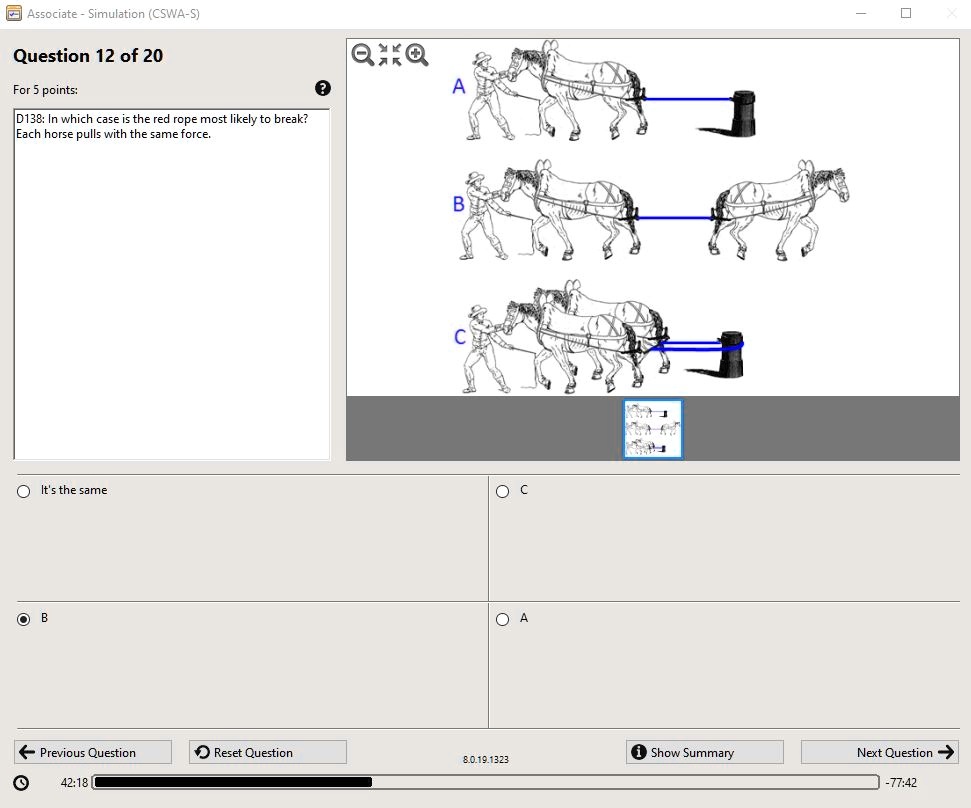Click the info icon beside Show Summary
The height and width of the screenshot is (808, 971).
point(638,751)
